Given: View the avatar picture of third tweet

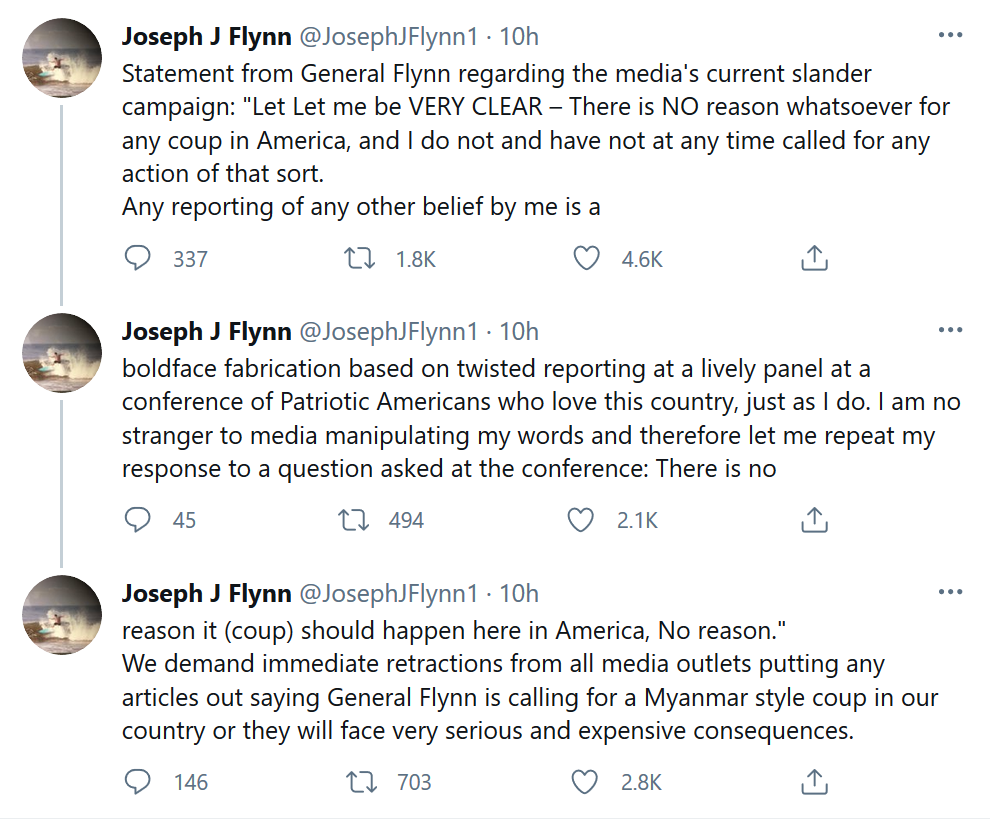Looking at the screenshot, I should click(62, 615).
